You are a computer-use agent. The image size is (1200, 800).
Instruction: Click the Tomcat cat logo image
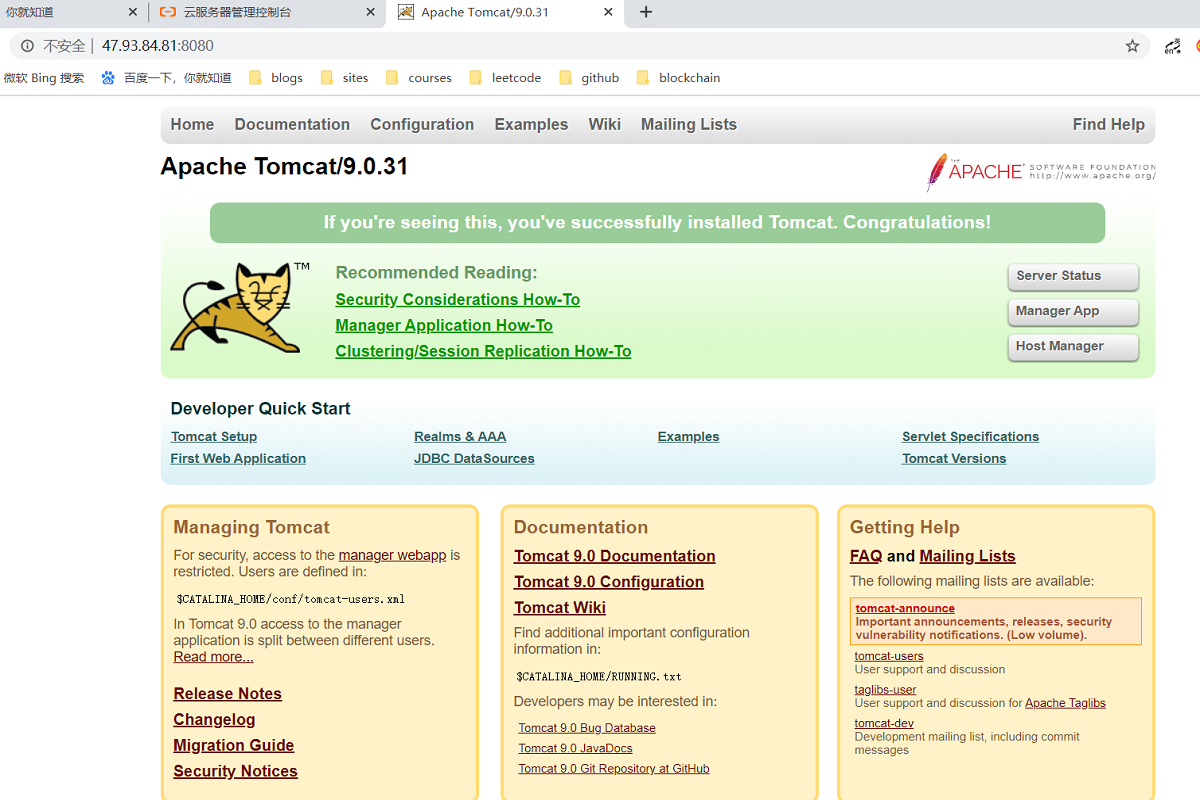(240, 307)
